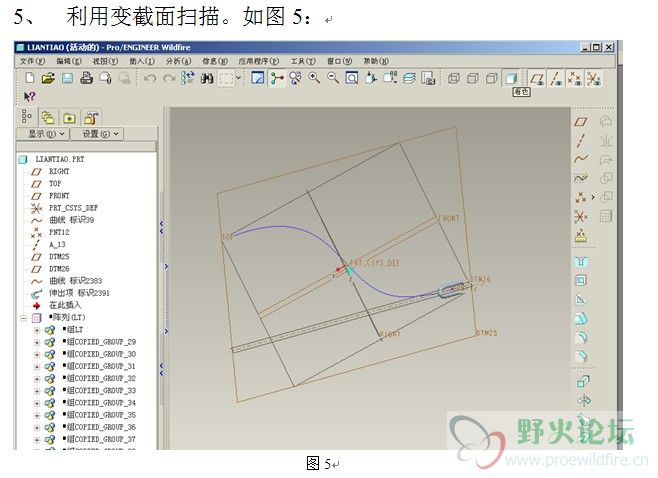Switch to hidden line display mode
Viewport: 658px width, 478px height.
point(473,78)
